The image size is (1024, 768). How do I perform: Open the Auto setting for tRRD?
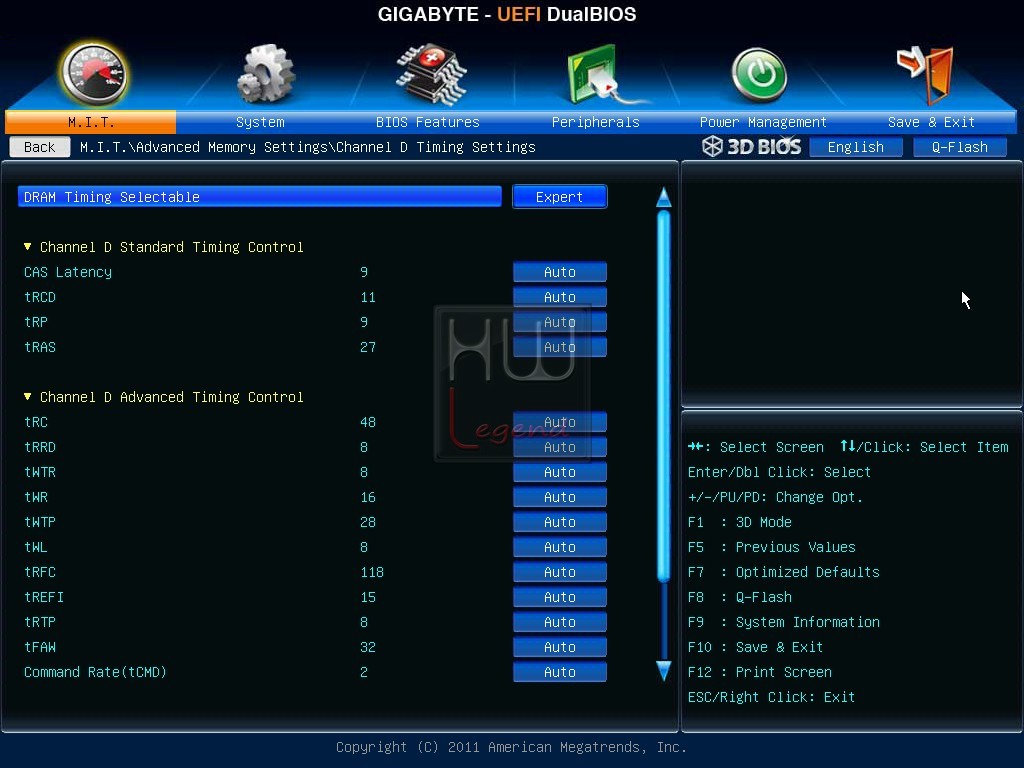click(560, 447)
